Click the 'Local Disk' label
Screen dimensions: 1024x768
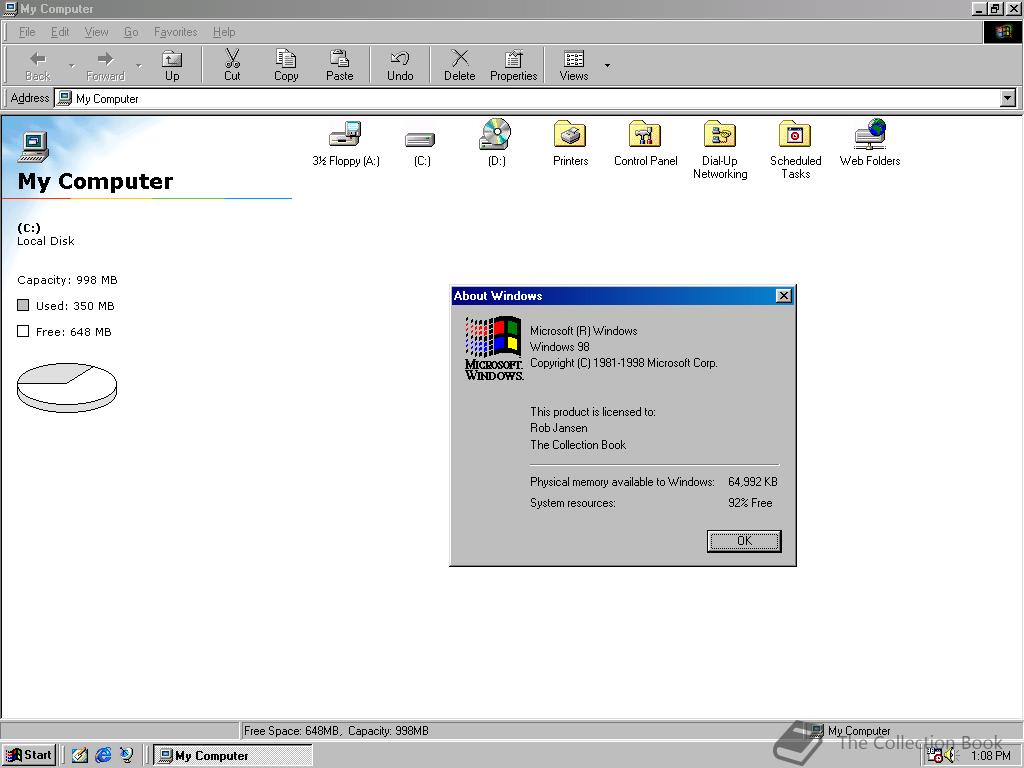46,241
